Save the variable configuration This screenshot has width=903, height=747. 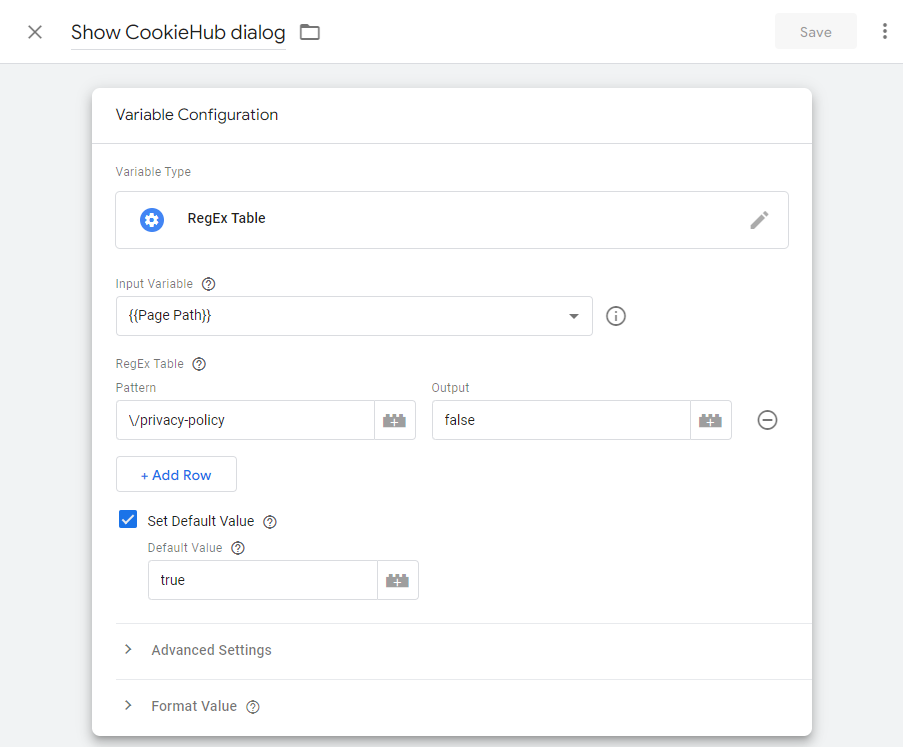pos(815,31)
